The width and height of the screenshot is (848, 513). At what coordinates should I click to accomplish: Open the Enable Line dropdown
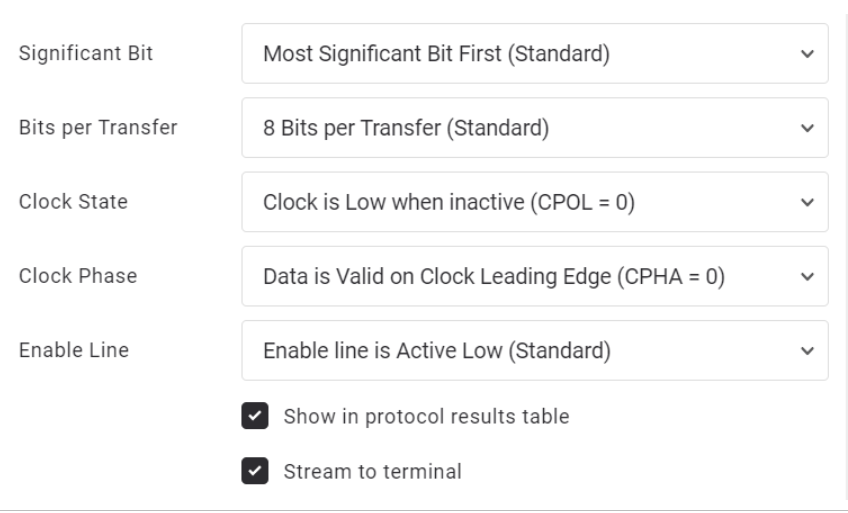534,350
